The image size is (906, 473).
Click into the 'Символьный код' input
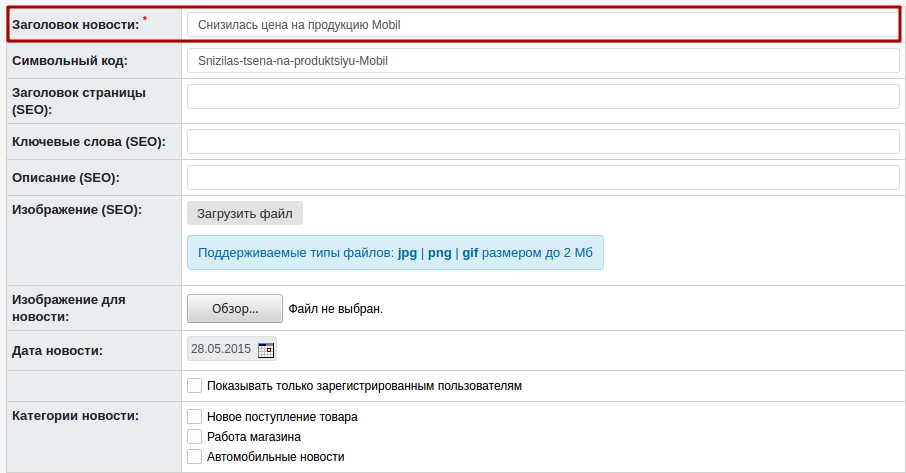coord(543,60)
